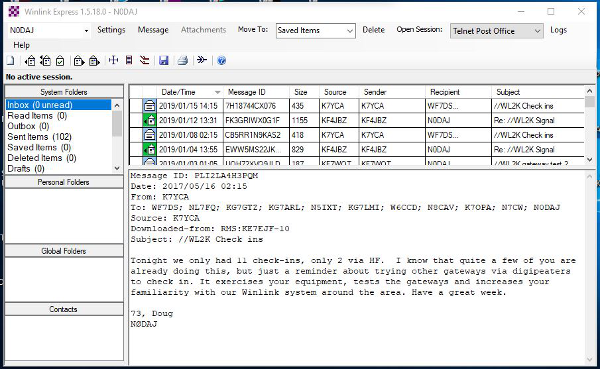Image resolution: width=600 pixels, height=369 pixels.
Task: Click the 'No active session.' status text
Action: click(39, 77)
